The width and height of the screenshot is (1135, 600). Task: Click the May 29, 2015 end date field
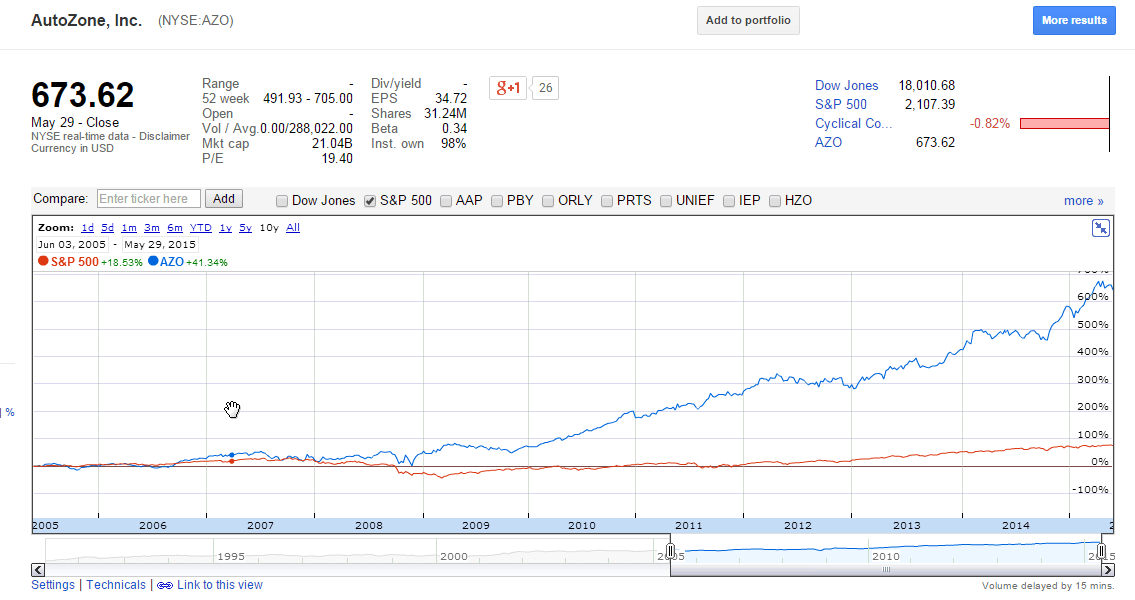point(160,245)
